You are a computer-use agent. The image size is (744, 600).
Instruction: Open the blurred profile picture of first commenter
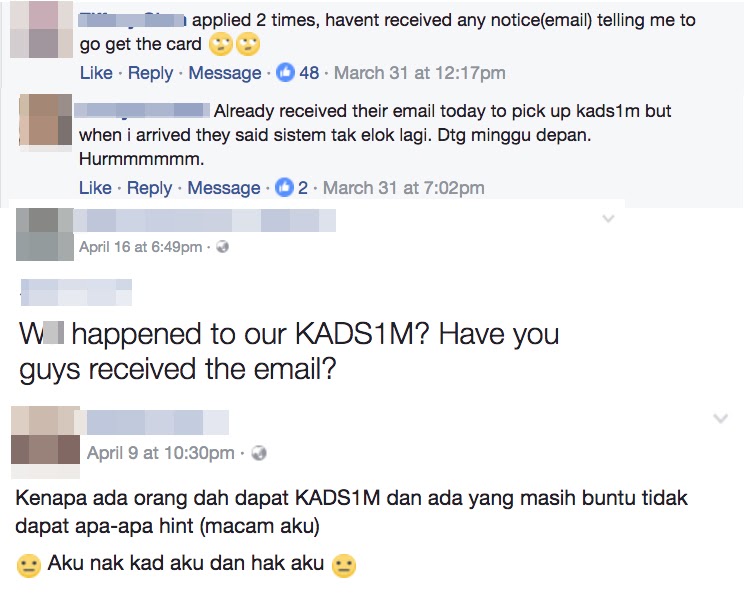click(41, 29)
